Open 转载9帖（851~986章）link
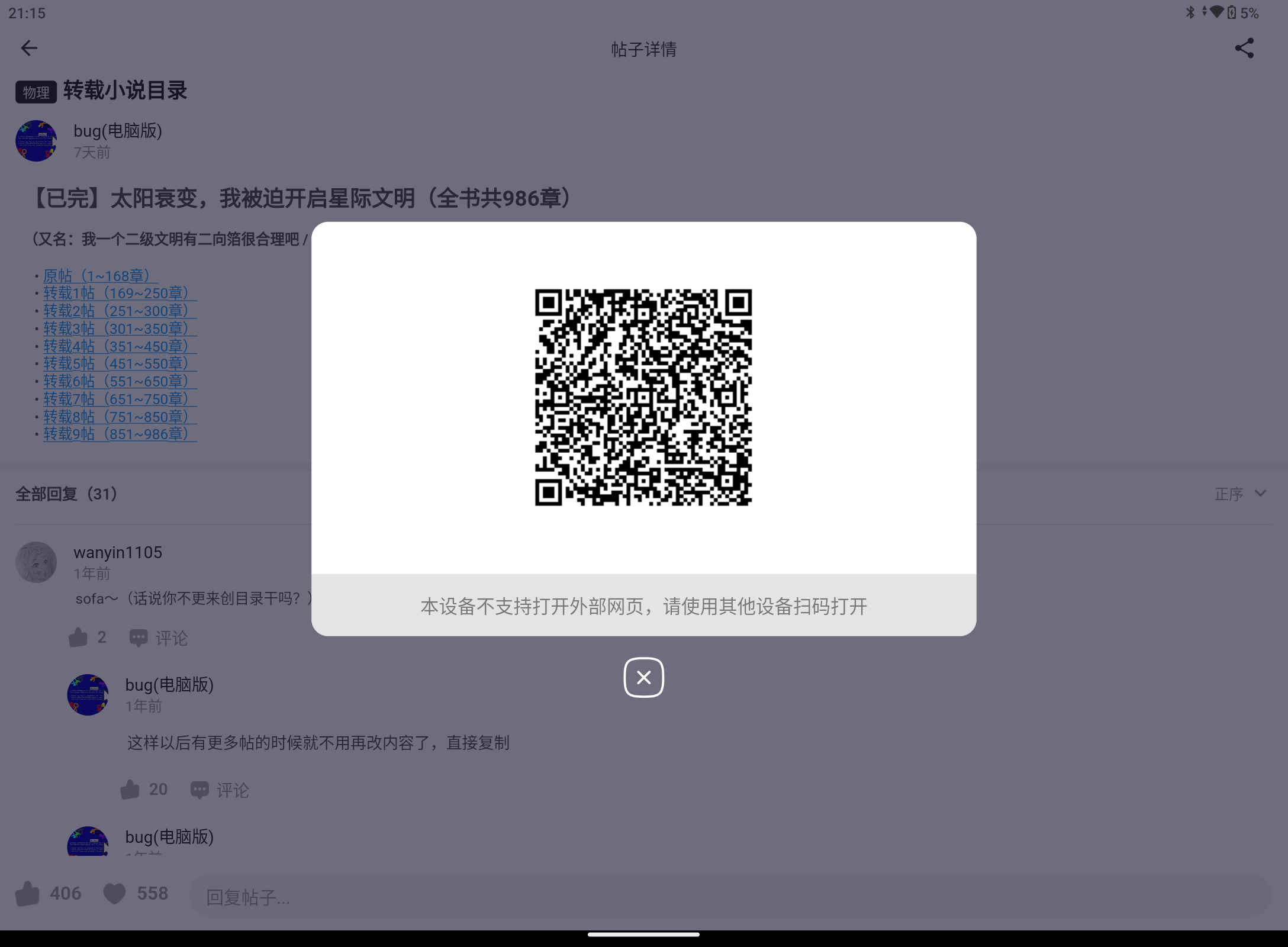 118,434
